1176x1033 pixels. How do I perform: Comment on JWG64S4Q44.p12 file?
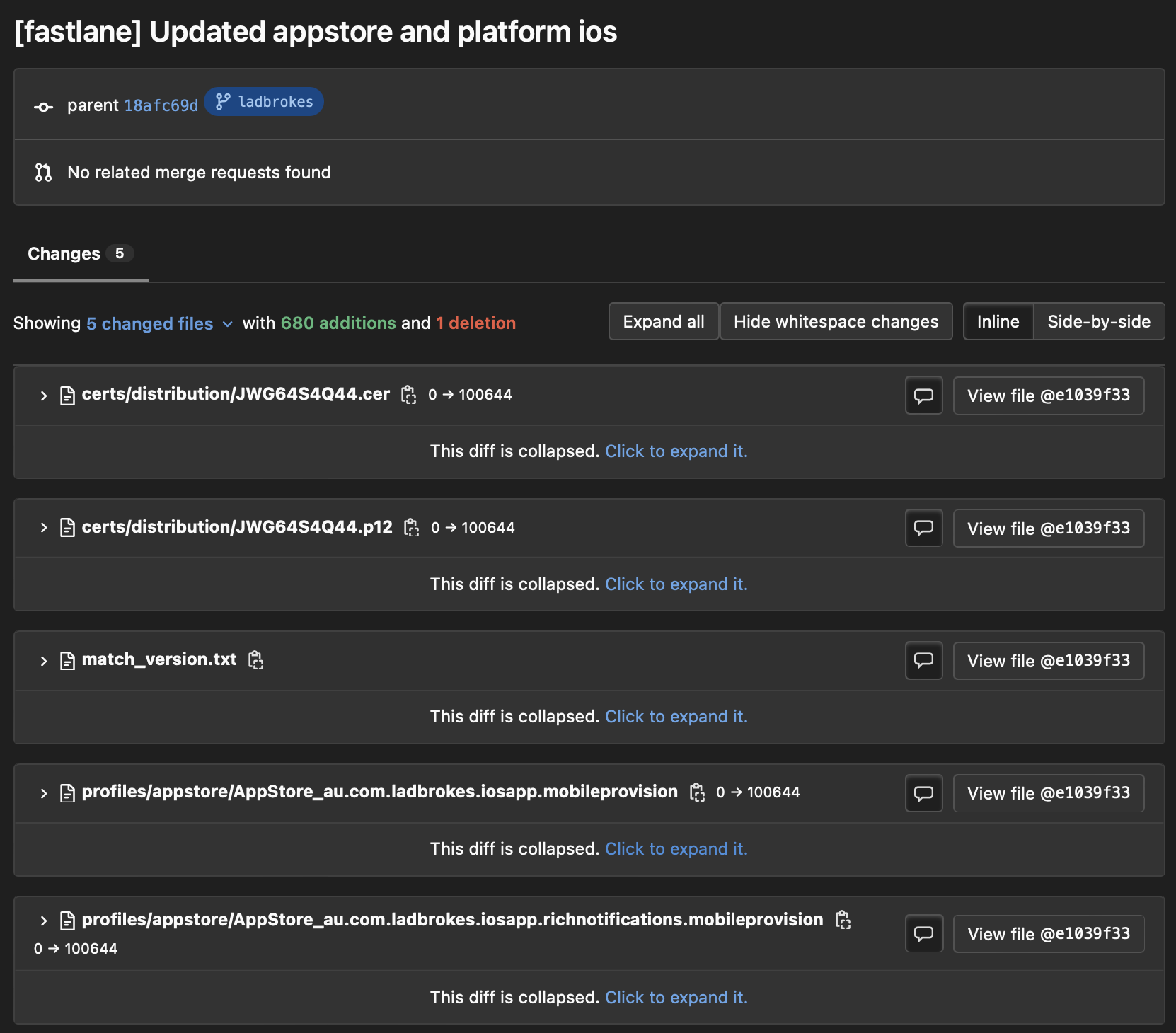coord(924,529)
